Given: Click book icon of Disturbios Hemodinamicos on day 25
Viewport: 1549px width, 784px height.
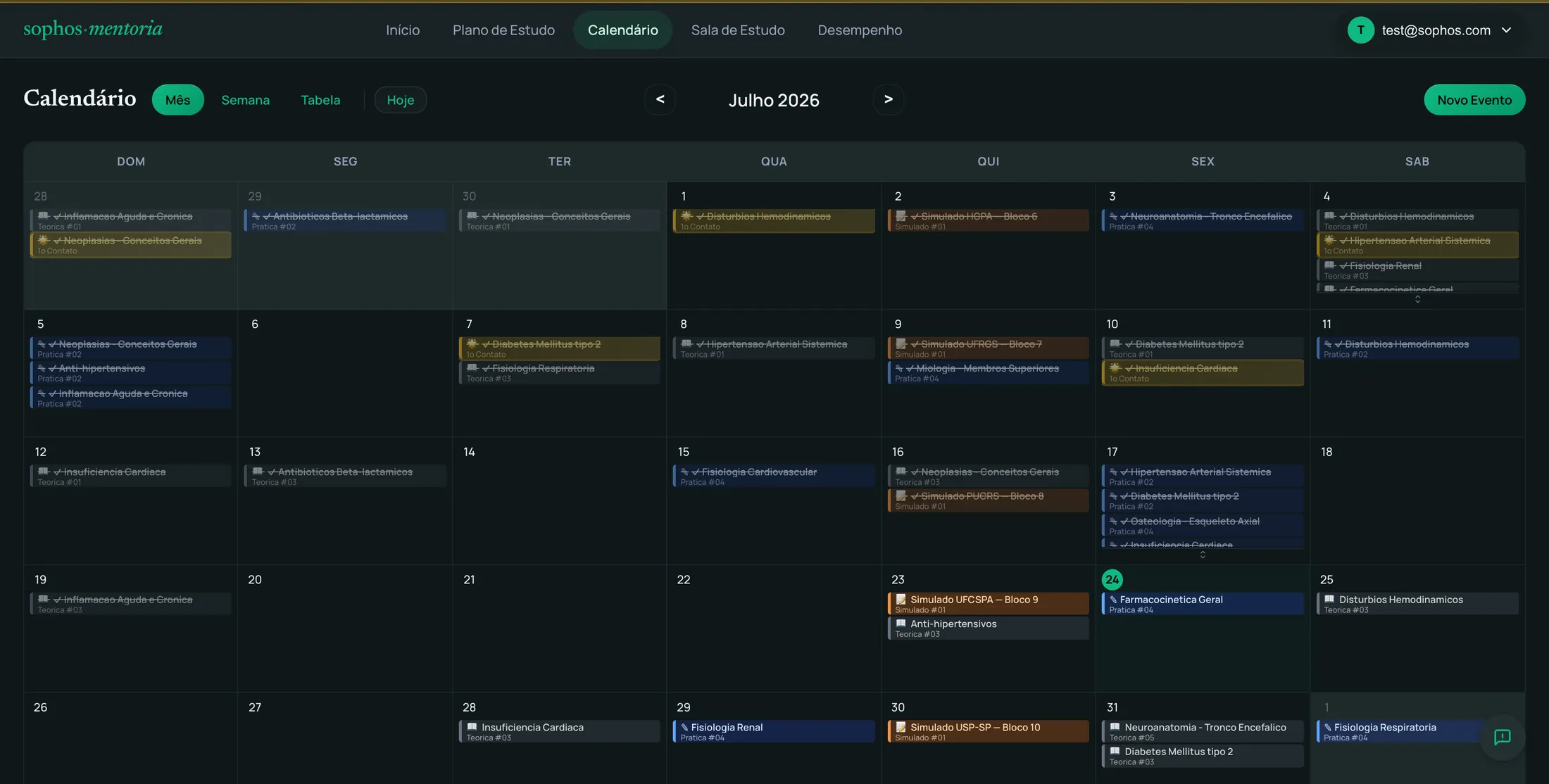Looking at the screenshot, I should coord(1329,599).
